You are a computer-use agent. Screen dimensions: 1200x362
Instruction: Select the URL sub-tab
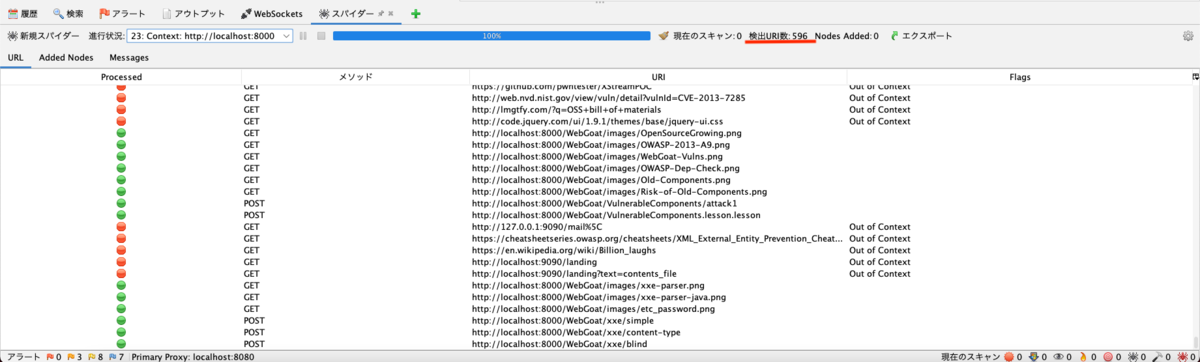coord(16,58)
